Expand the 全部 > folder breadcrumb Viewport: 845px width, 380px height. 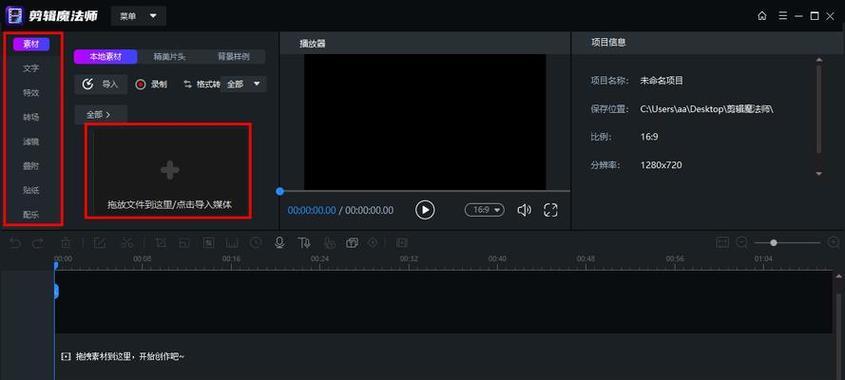pyautogui.click(x=100, y=115)
